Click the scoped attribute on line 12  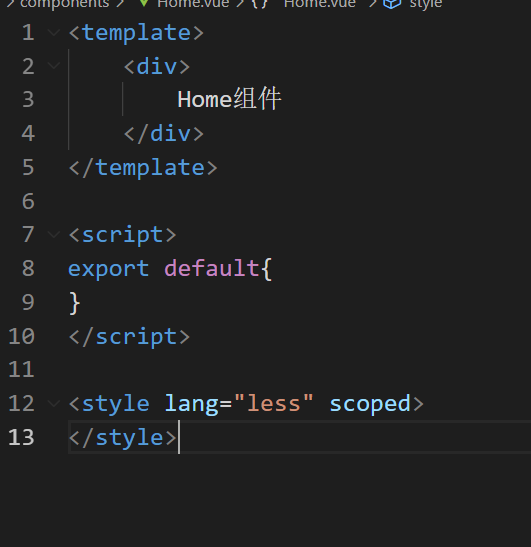[x=370, y=404]
